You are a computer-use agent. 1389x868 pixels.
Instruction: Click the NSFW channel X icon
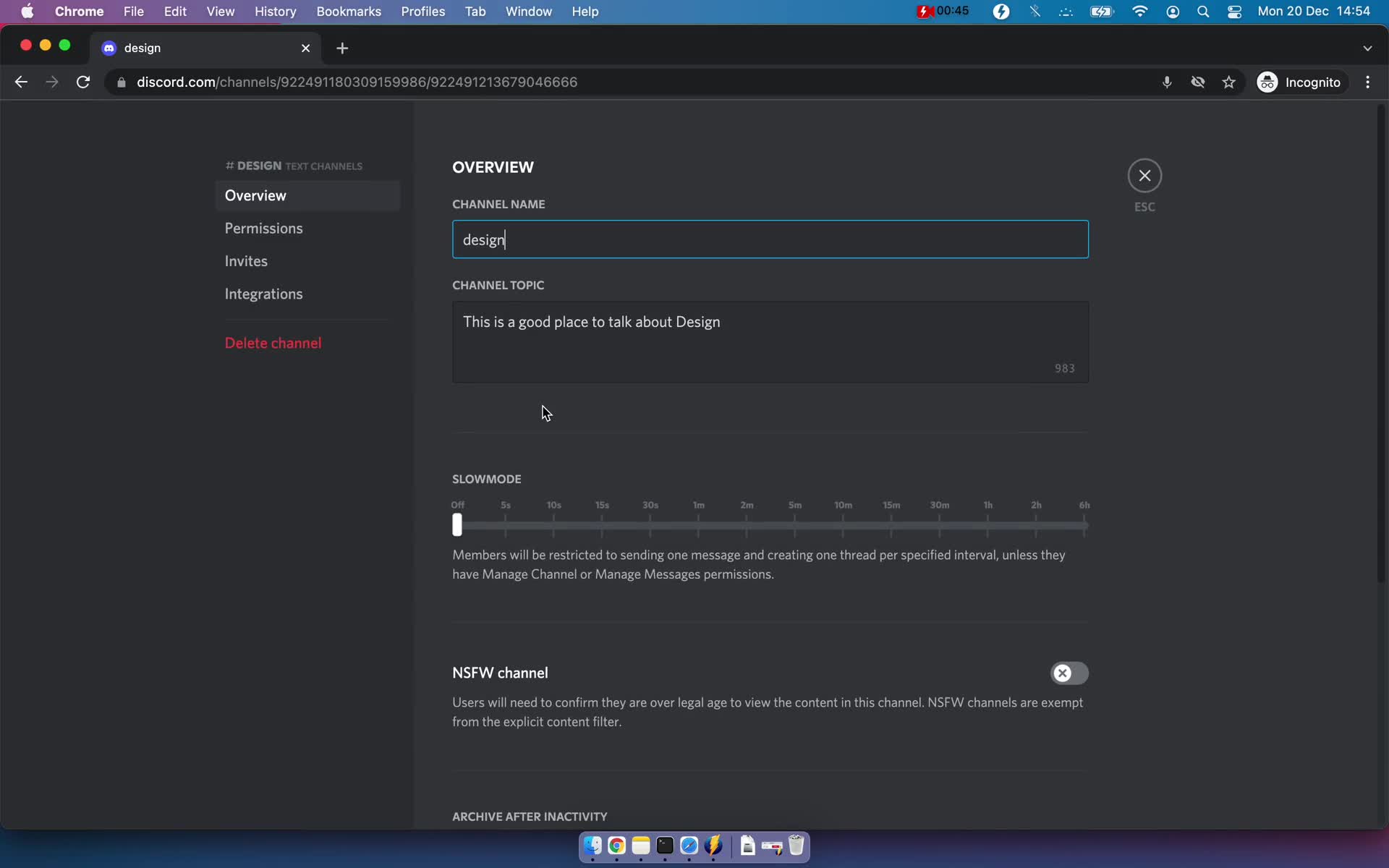pos(1062,672)
